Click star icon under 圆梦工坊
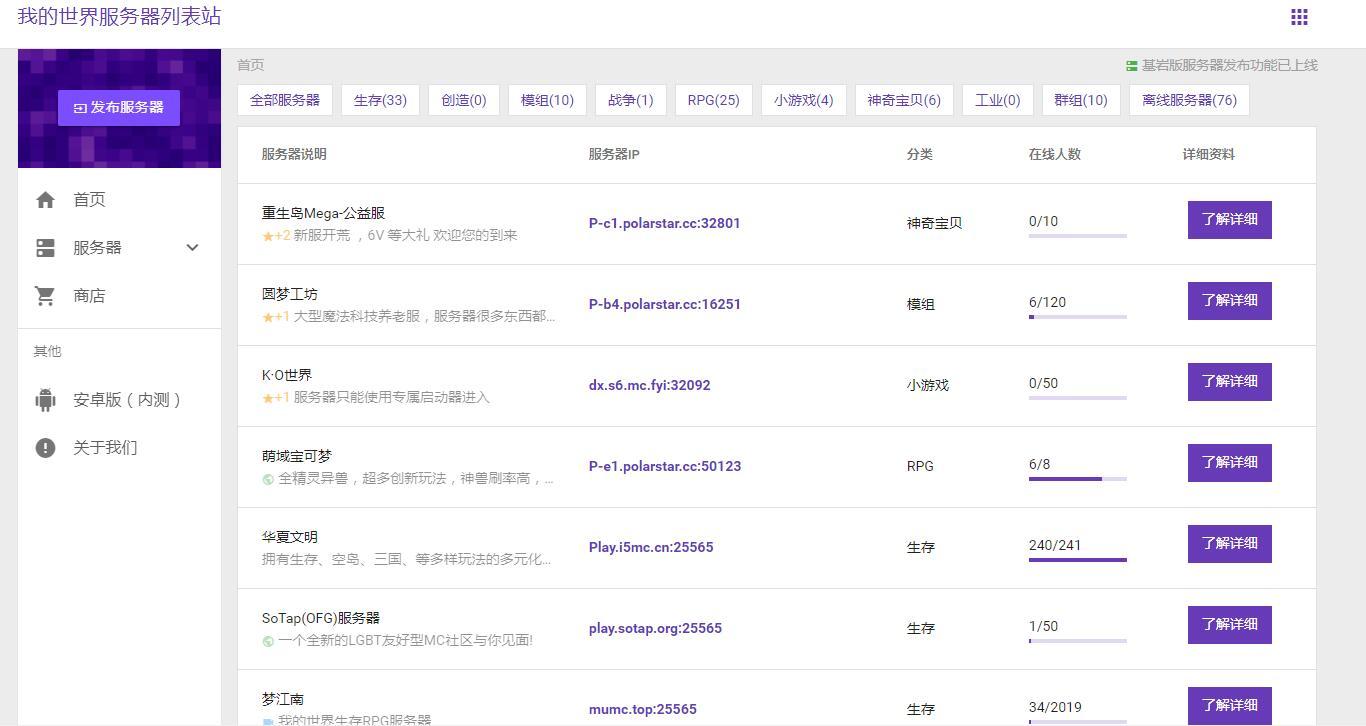Viewport: 1366px width, 726px height. (x=268, y=318)
